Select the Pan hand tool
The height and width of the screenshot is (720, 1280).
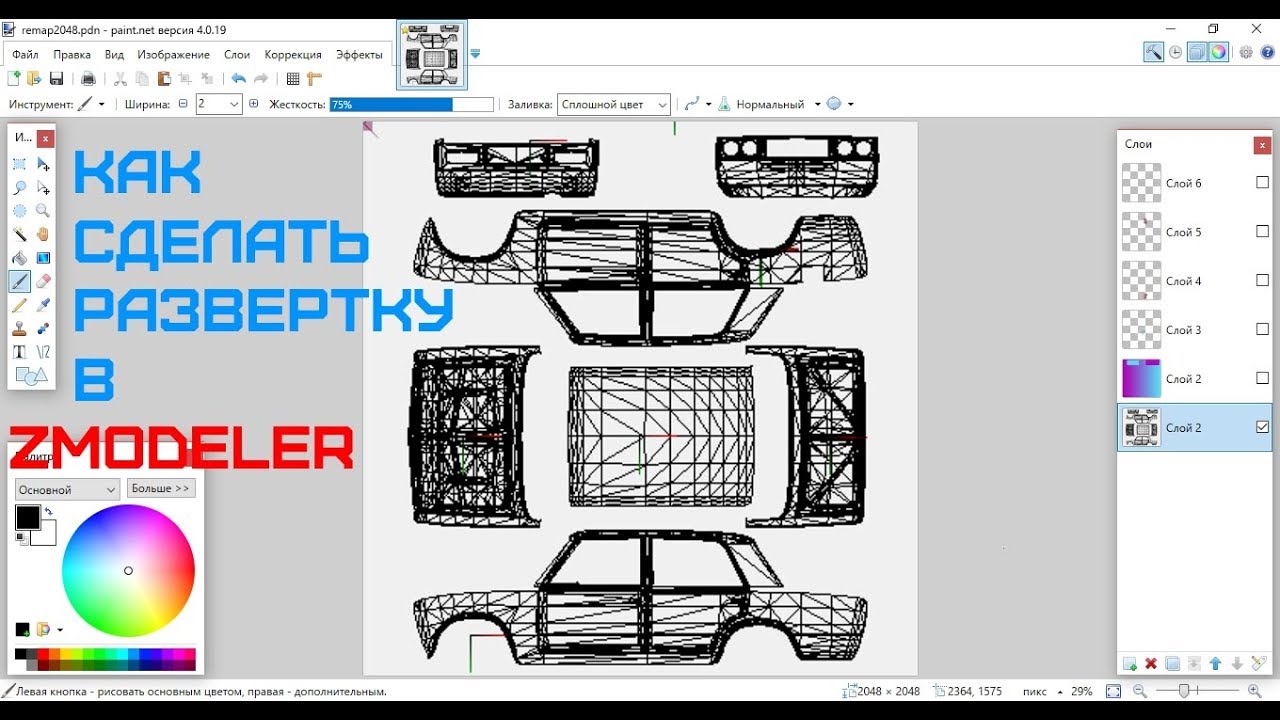(43, 234)
